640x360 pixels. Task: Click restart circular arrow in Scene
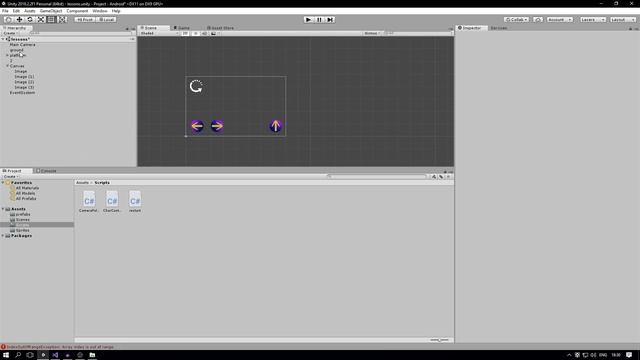tap(196, 86)
